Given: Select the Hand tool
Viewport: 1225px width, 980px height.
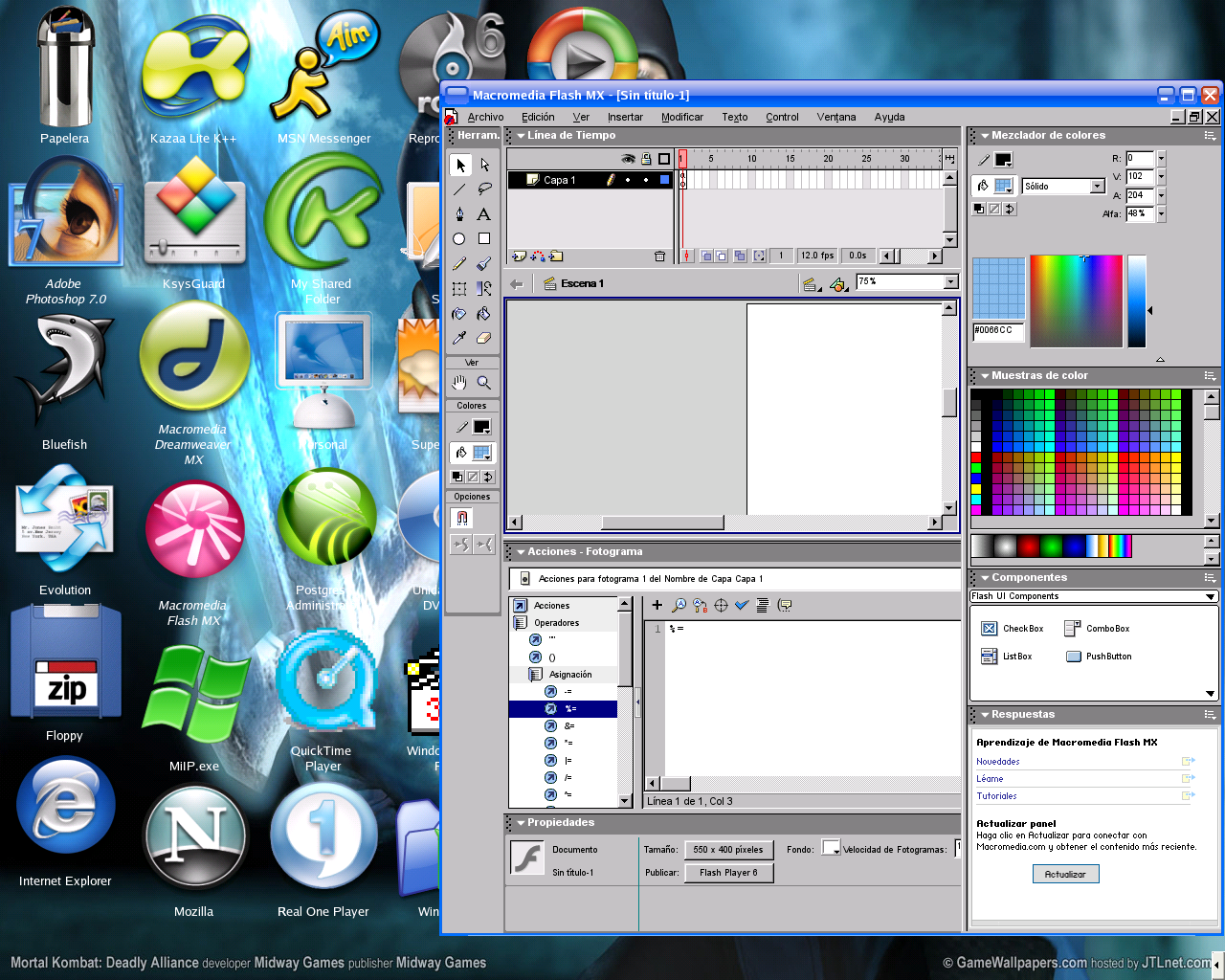Looking at the screenshot, I should pos(460,383).
